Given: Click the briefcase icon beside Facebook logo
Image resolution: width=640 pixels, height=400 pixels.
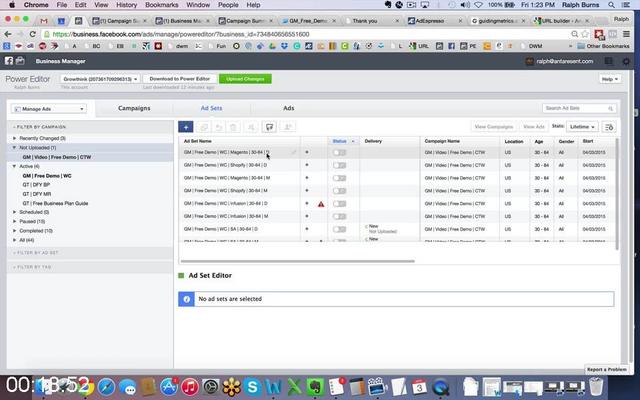Looking at the screenshot, I should [x=20, y=61].
